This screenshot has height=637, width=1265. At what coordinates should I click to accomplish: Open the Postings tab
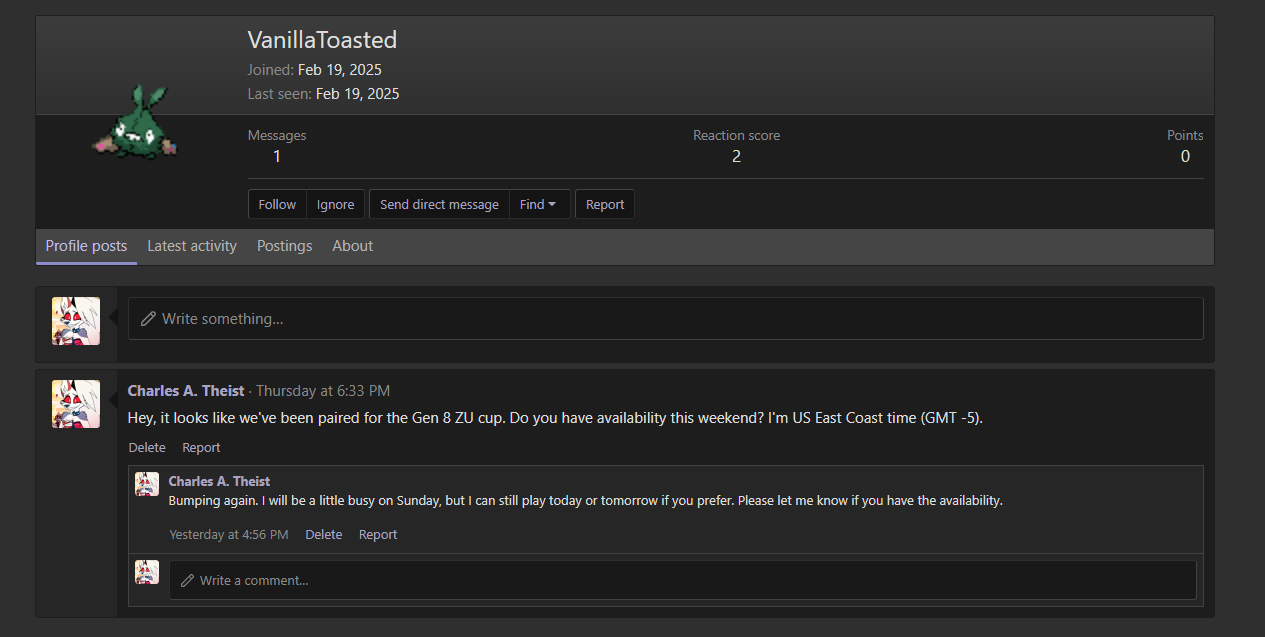click(x=284, y=246)
